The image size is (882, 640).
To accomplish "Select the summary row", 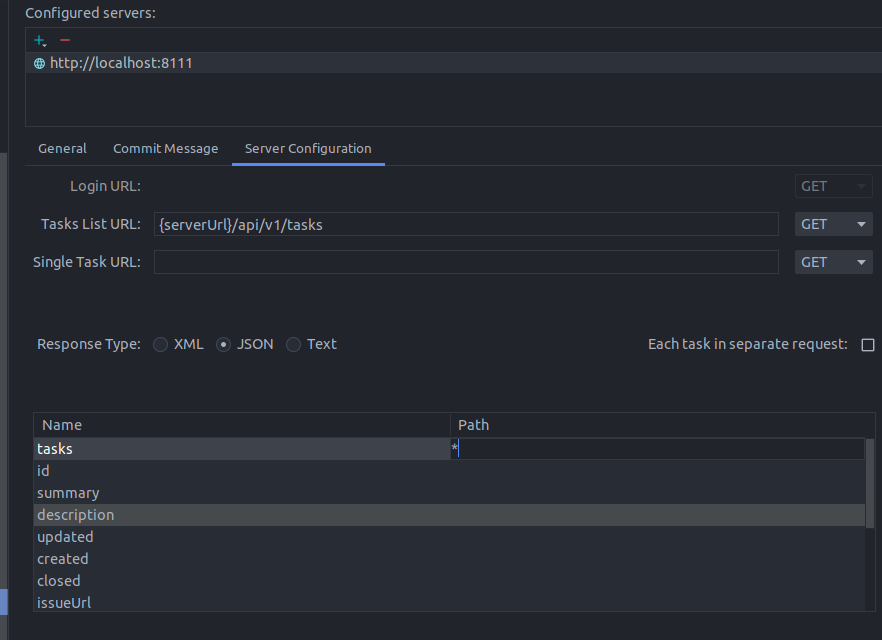I will coord(449,493).
